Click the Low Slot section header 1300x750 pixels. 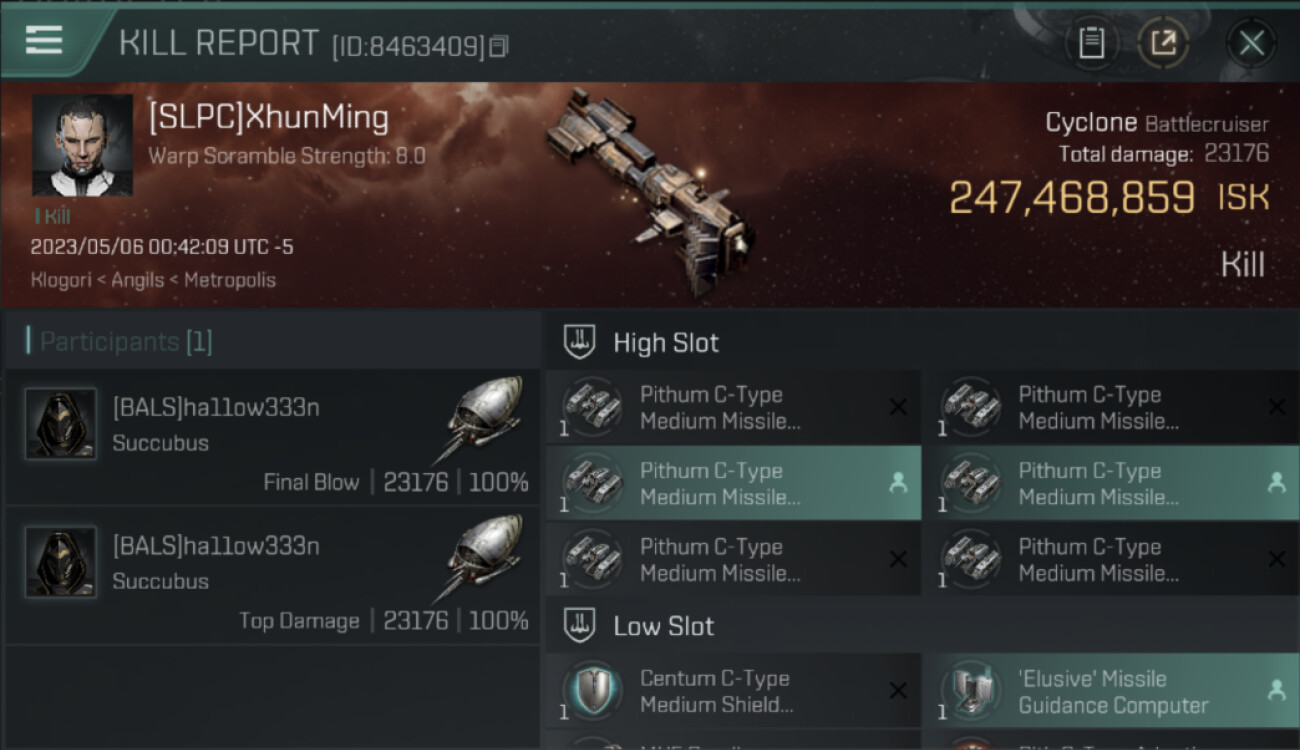click(663, 627)
